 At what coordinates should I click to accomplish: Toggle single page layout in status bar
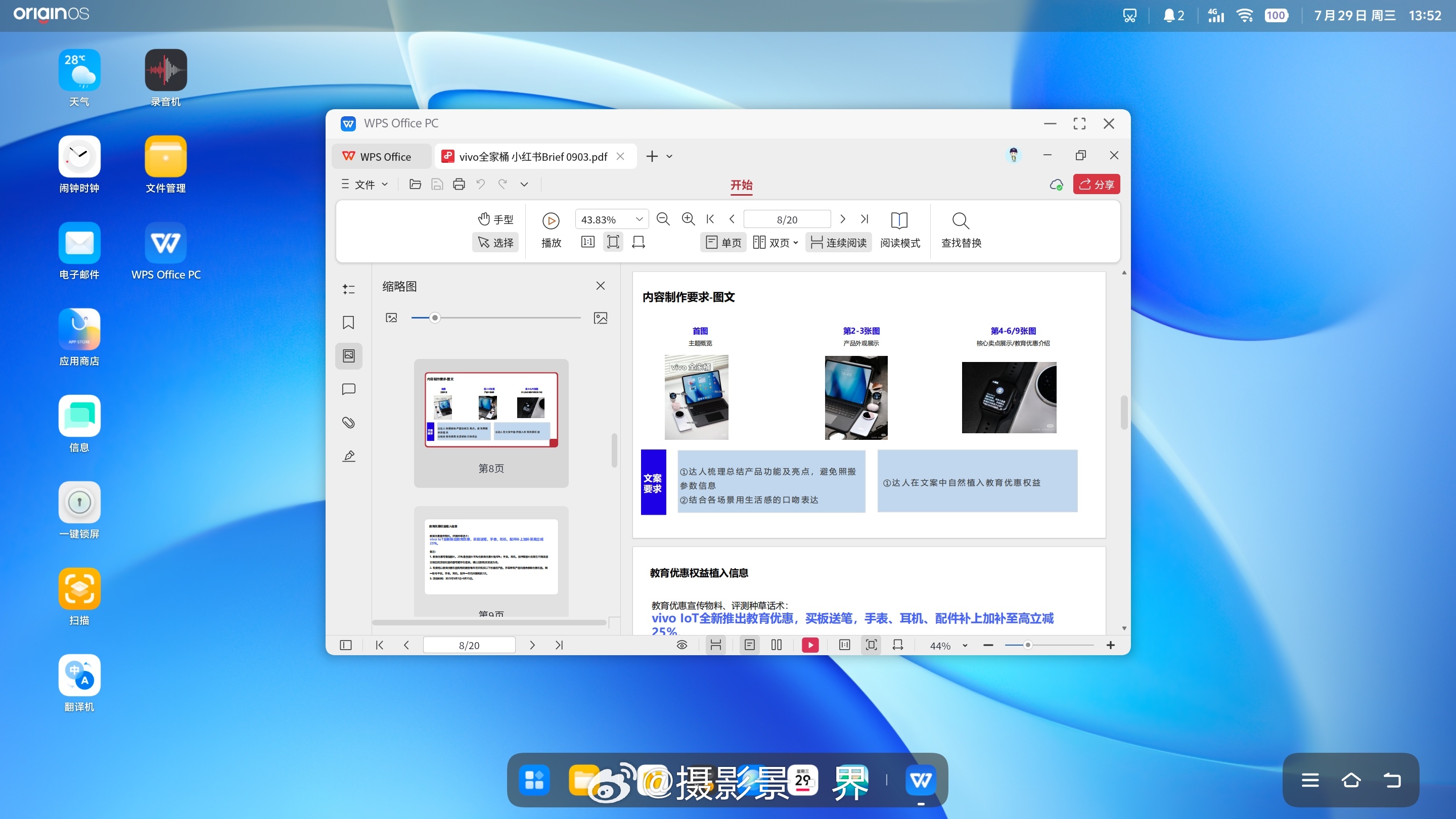749,645
